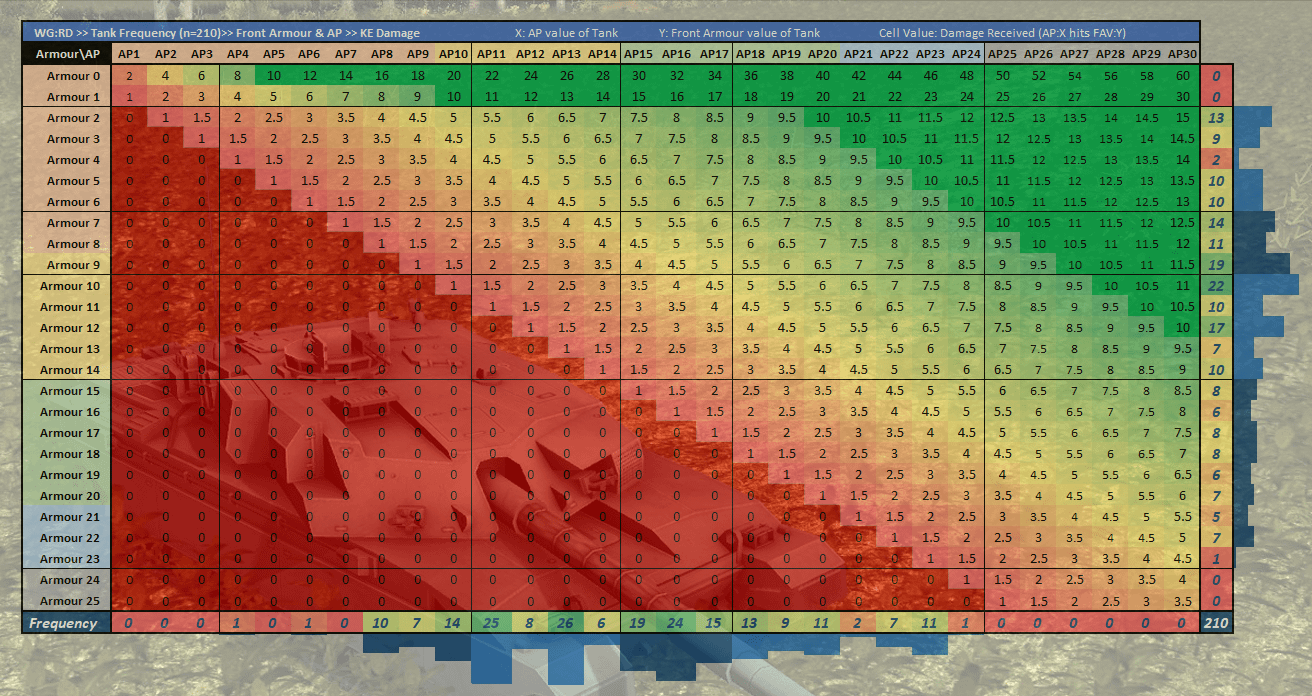
Task: Select the Armour 9 frequency value 19
Action: 1216,265
